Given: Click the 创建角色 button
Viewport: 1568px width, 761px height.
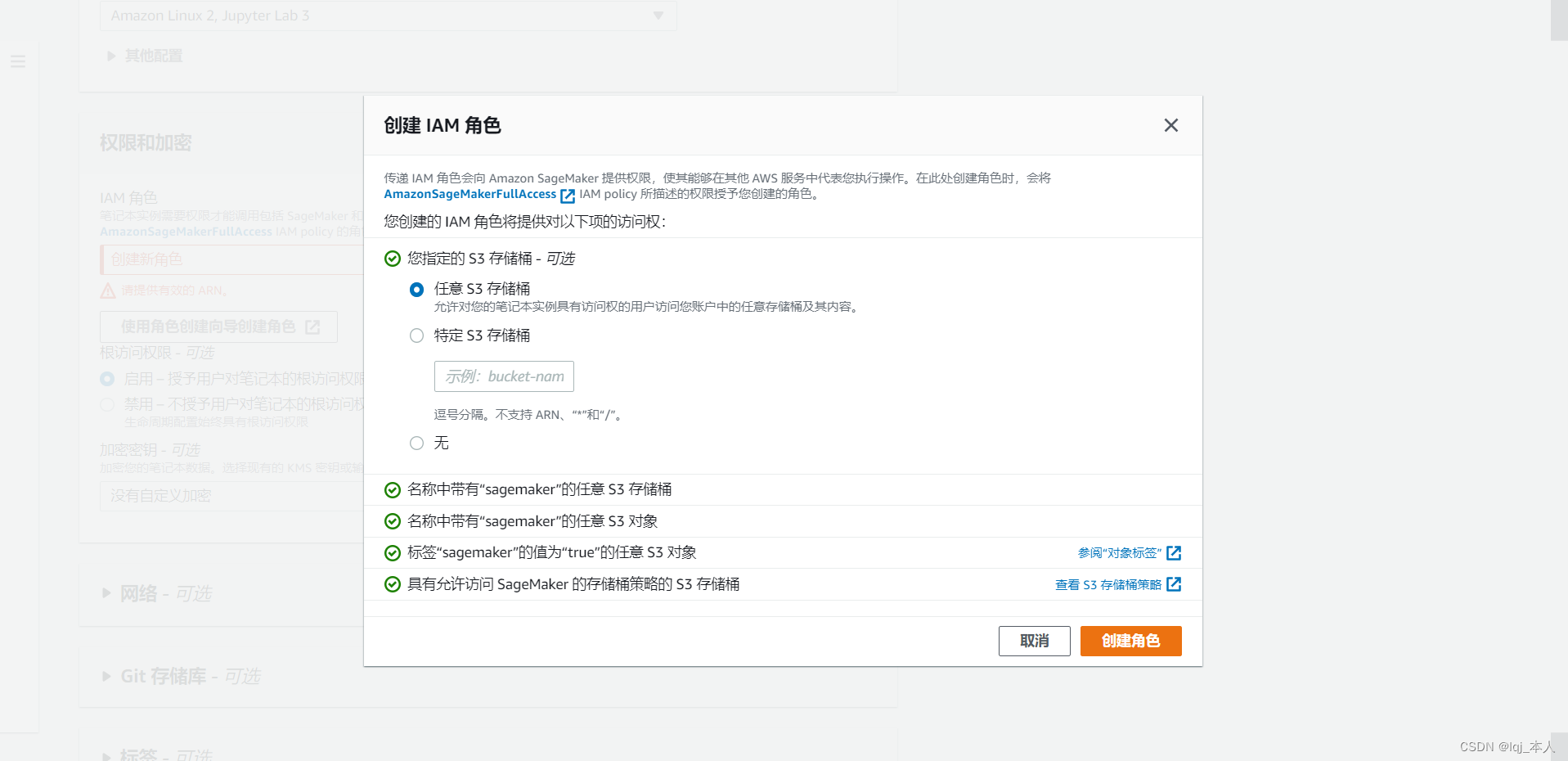Looking at the screenshot, I should point(1131,641).
